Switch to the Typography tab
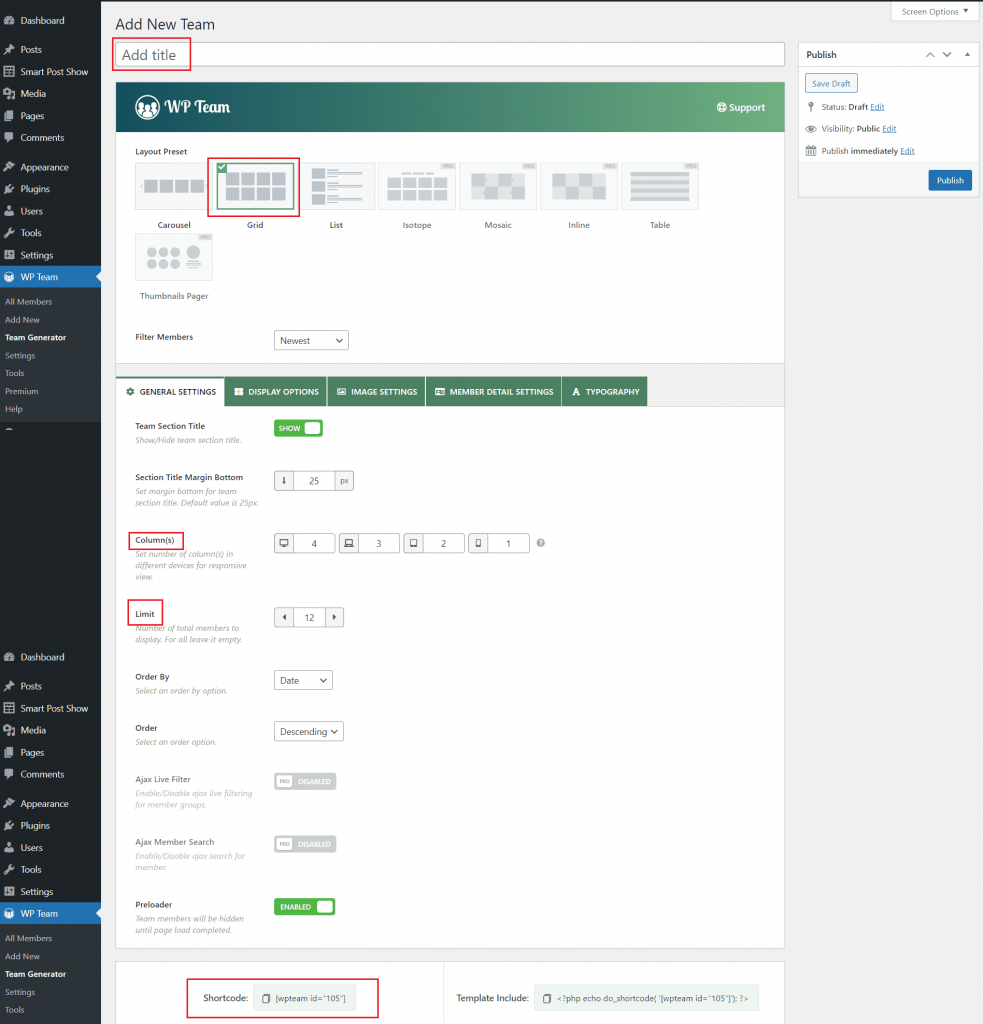This screenshot has height=1024, width=983. click(605, 392)
